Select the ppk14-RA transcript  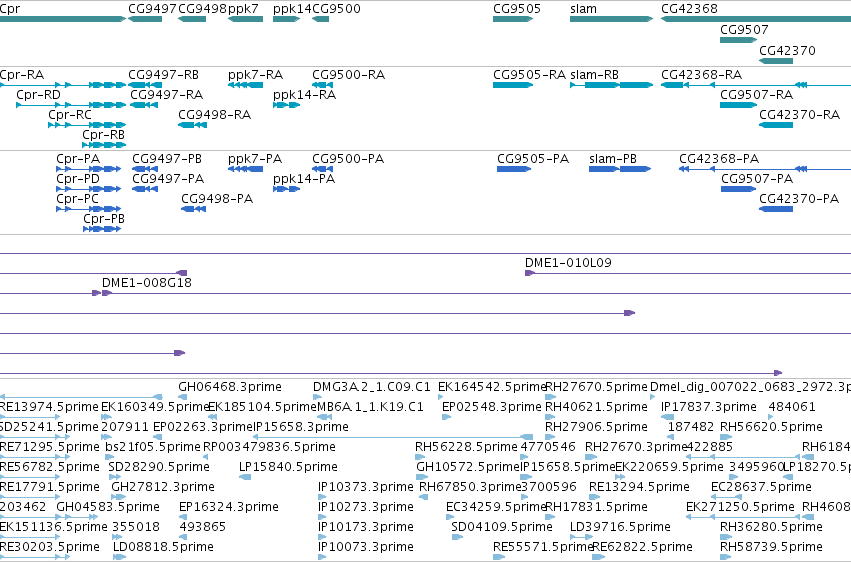click(x=287, y=105)
